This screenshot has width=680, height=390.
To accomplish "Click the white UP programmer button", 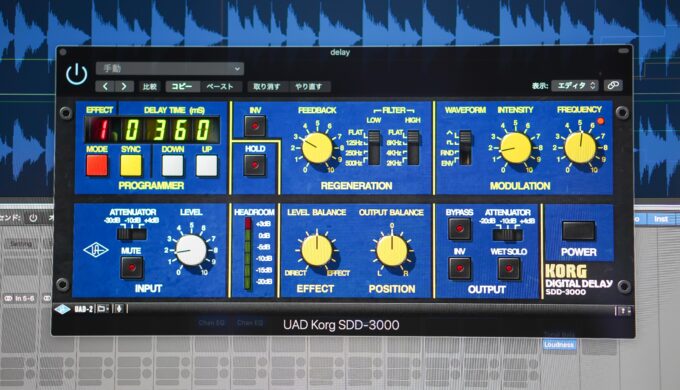I will click(x=206, y=165).
